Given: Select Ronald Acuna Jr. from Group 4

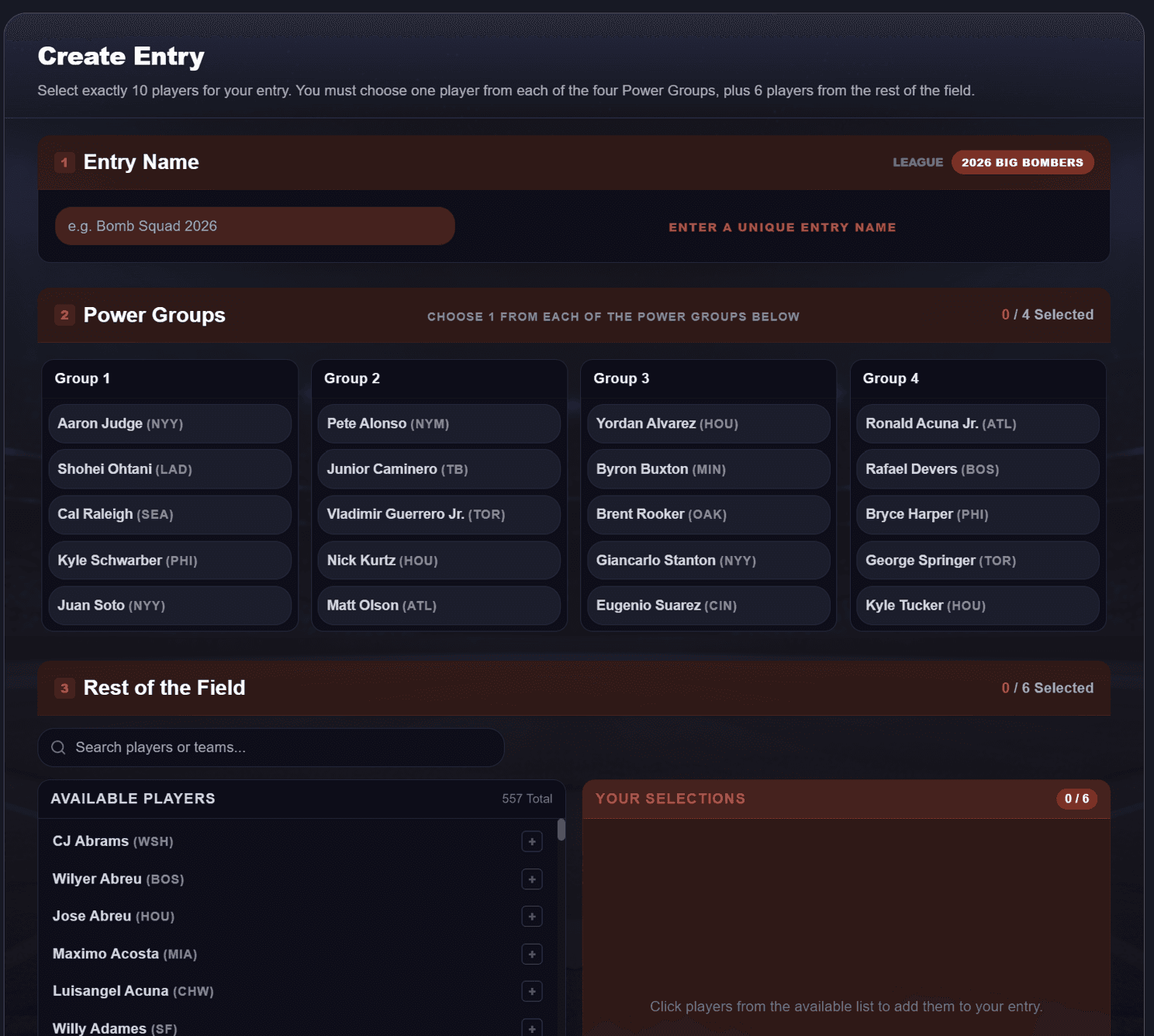Looking at the screenshot, I should [x=976, y=423].
